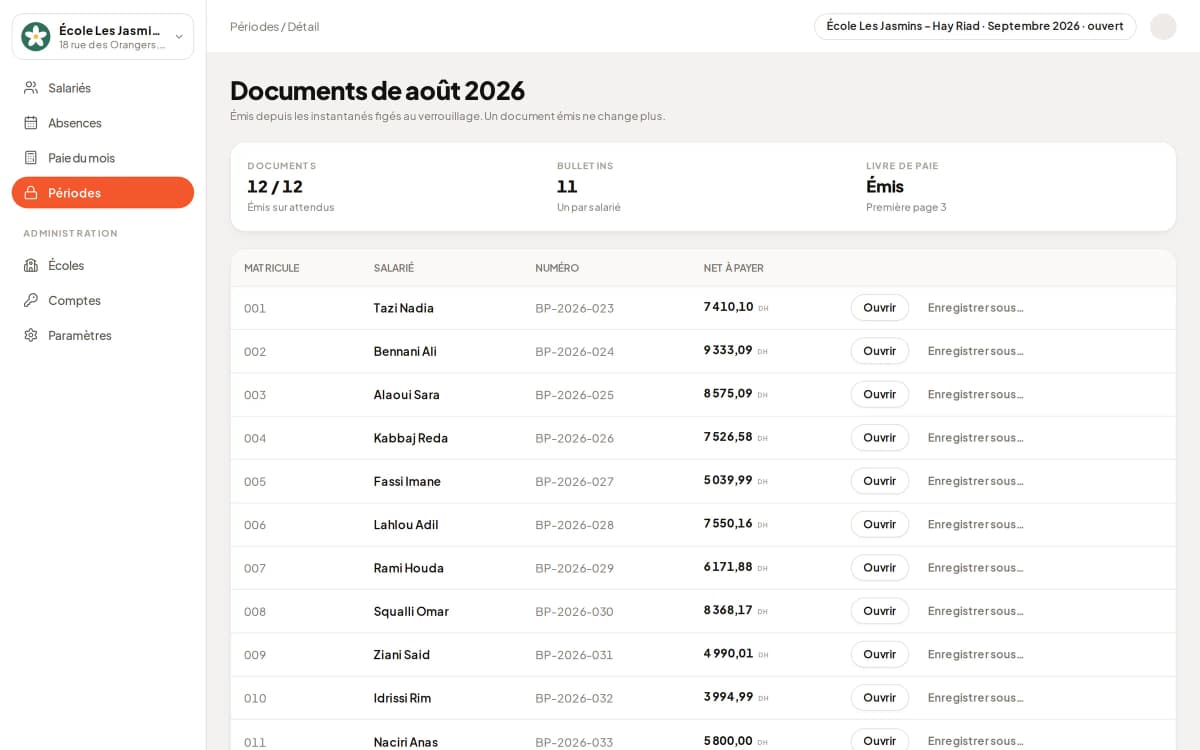Viewport: 1200px width, 750px height.
Task: Click the Absences calendar icon
Action: click(x=31, y=123)
